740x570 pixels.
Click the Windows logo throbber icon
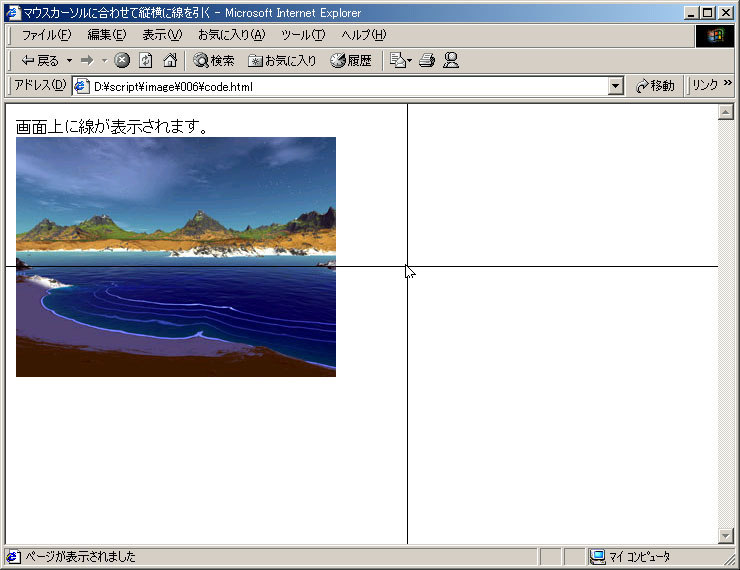coord(715,36)
